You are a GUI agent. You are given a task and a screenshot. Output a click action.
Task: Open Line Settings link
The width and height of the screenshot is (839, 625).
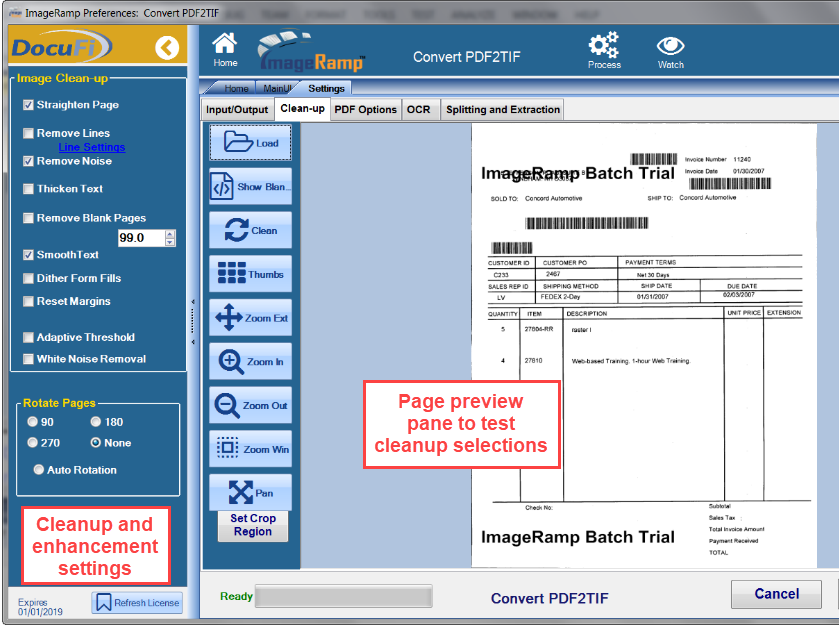point(92,147)
